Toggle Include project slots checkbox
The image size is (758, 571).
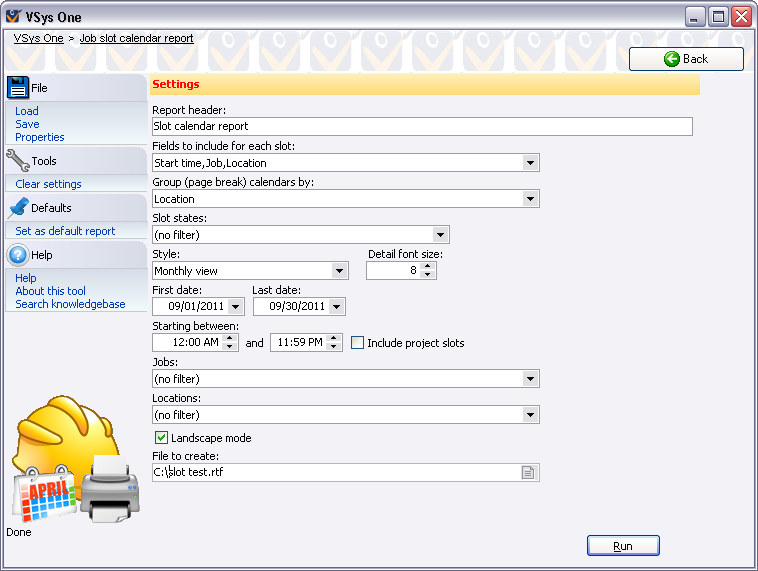tap(357, 343)
